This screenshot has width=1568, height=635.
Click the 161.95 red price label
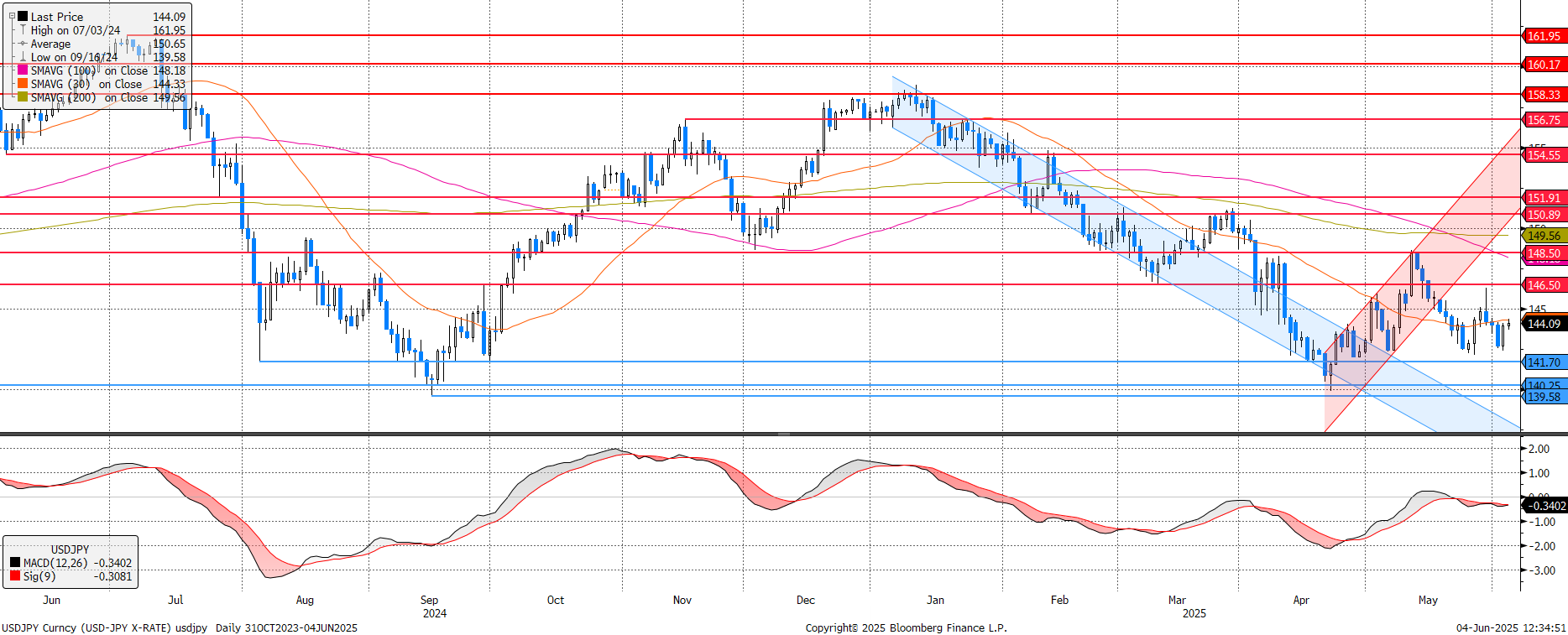(1544, 36)
